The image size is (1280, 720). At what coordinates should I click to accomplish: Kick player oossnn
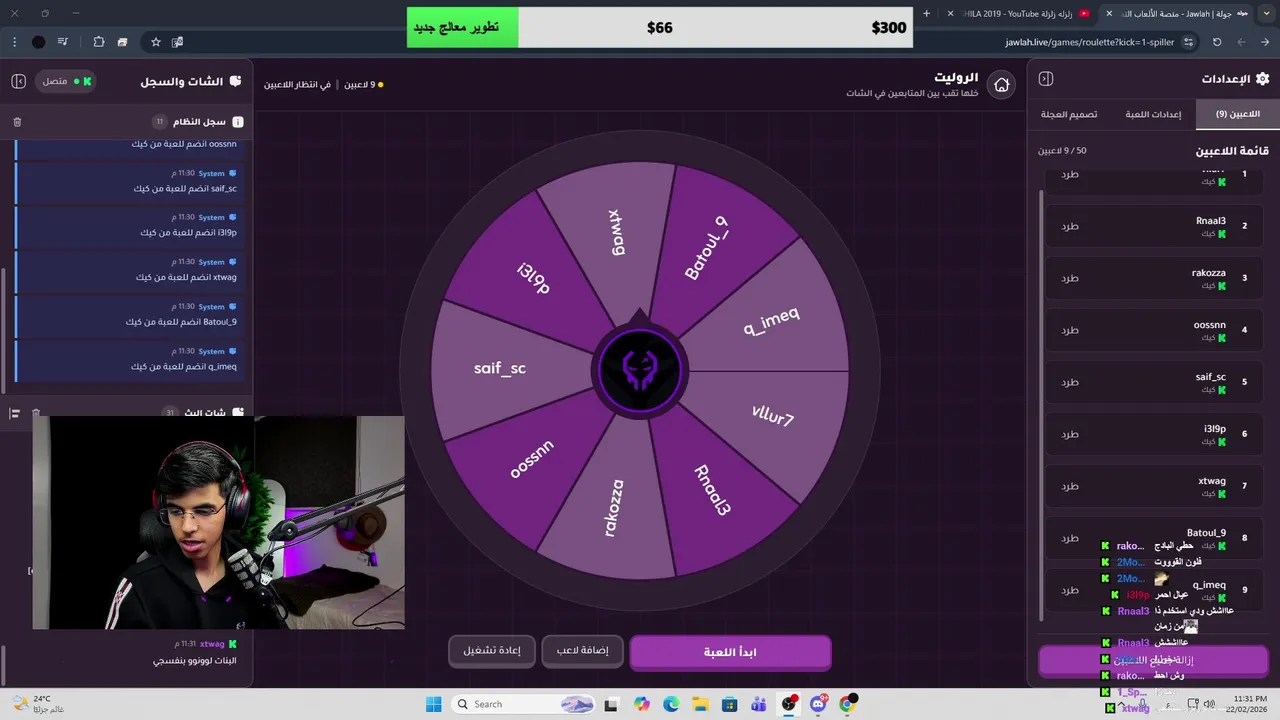[1070, 330]
